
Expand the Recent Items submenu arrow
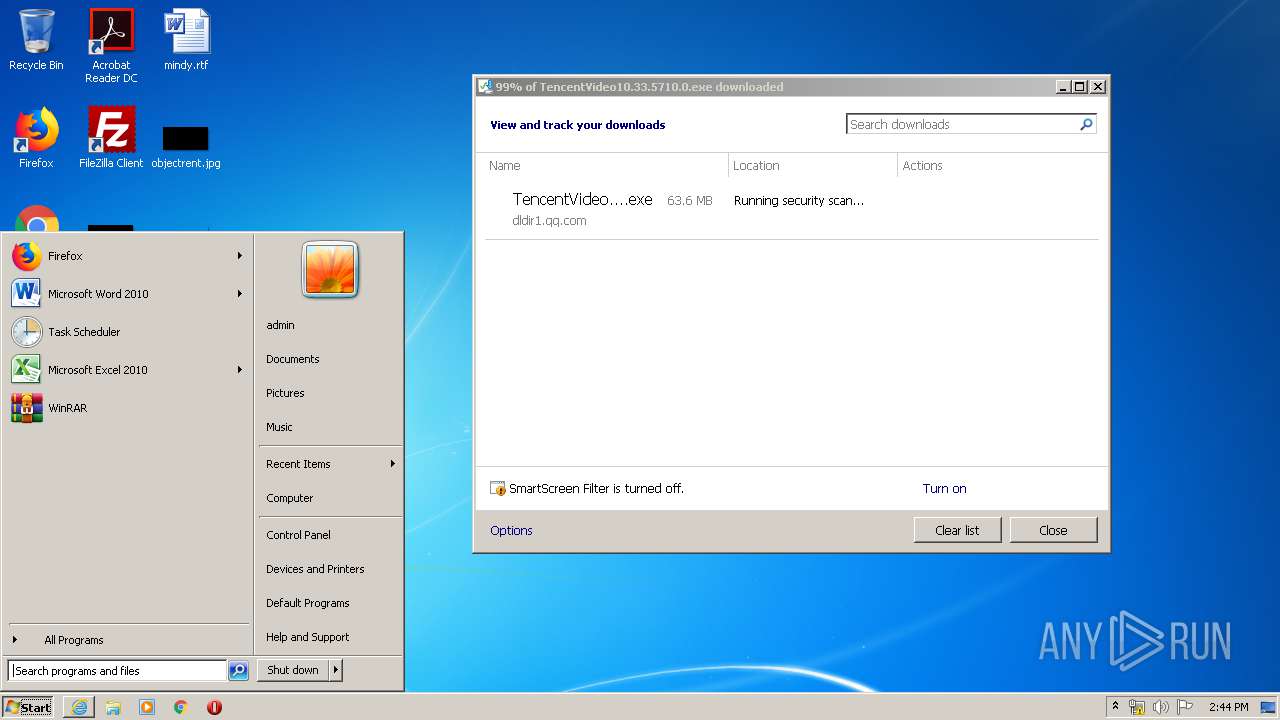point(393,464)
